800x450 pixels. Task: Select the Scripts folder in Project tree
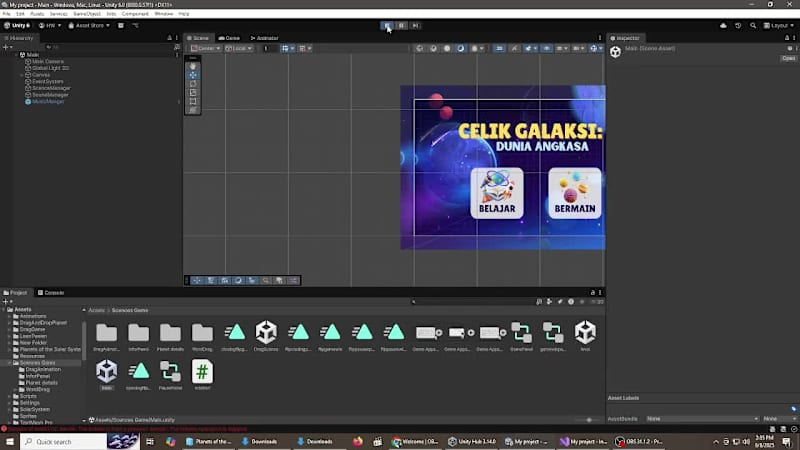(x=28, y=396)
